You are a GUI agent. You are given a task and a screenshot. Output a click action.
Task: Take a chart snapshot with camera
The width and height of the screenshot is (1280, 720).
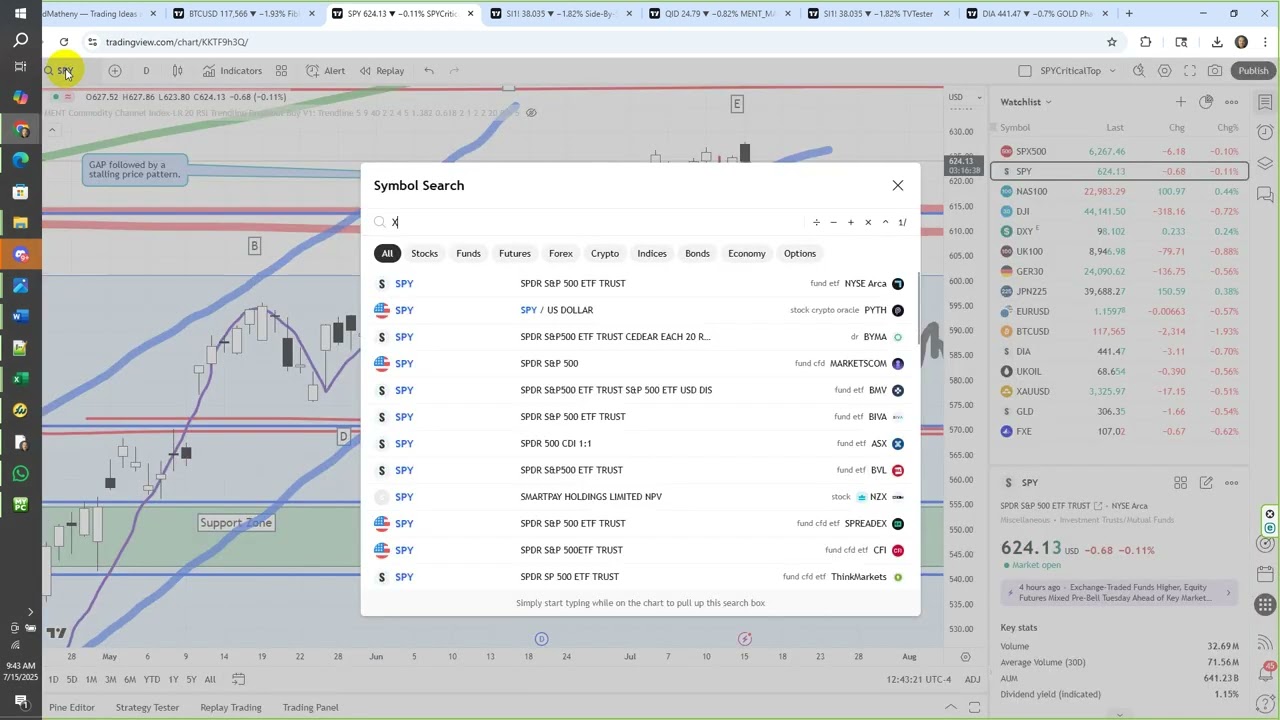click(x=1215, y=71)
